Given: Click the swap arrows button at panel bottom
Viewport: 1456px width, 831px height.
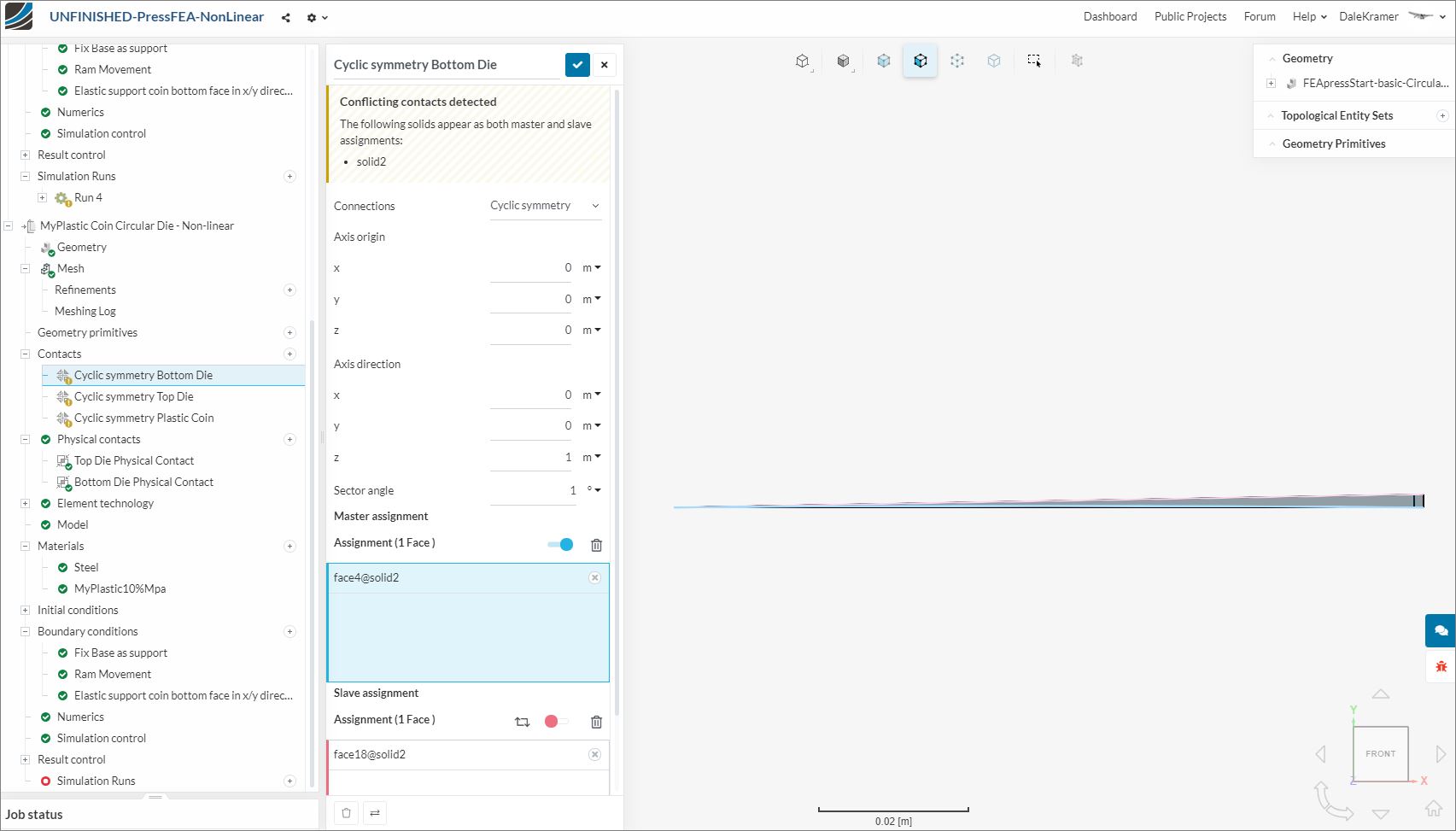Looking at the screenshot, I should click(x=375, y=813).
